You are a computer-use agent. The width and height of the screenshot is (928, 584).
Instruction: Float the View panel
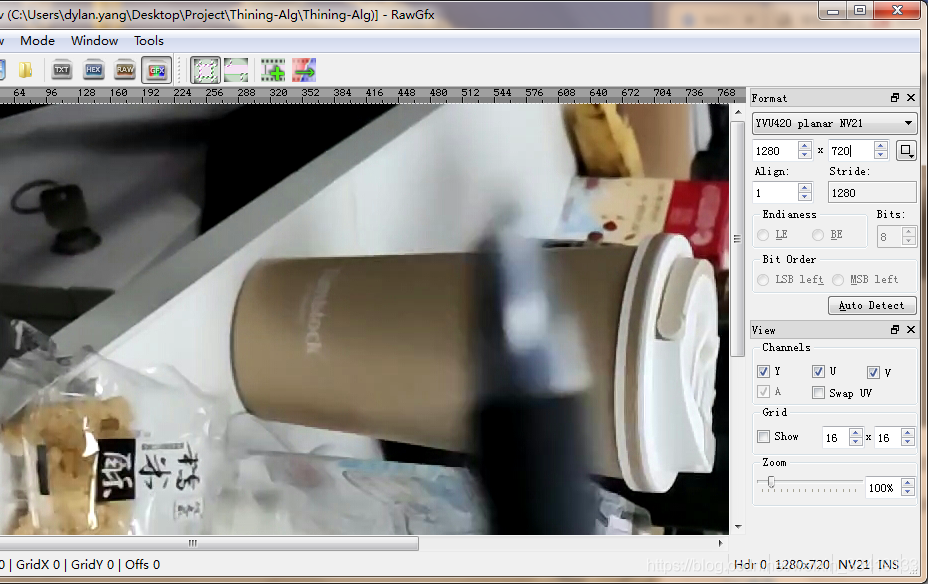click(894, 330)
